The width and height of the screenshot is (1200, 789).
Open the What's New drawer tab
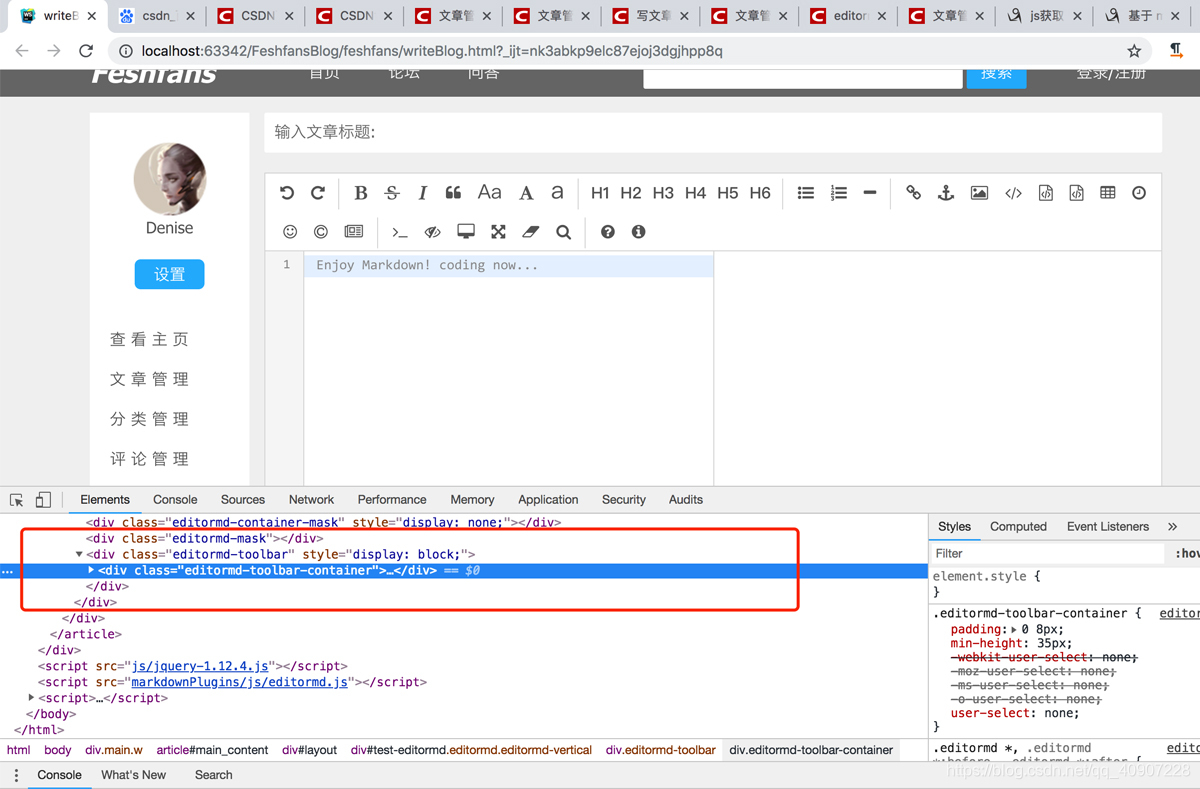[133, 775]
